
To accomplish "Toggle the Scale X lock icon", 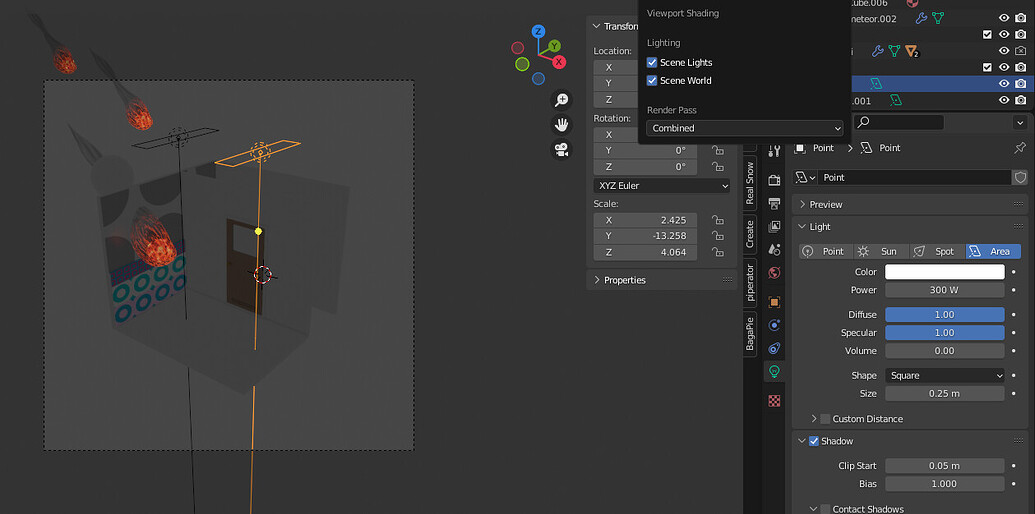I will point(716,220).
